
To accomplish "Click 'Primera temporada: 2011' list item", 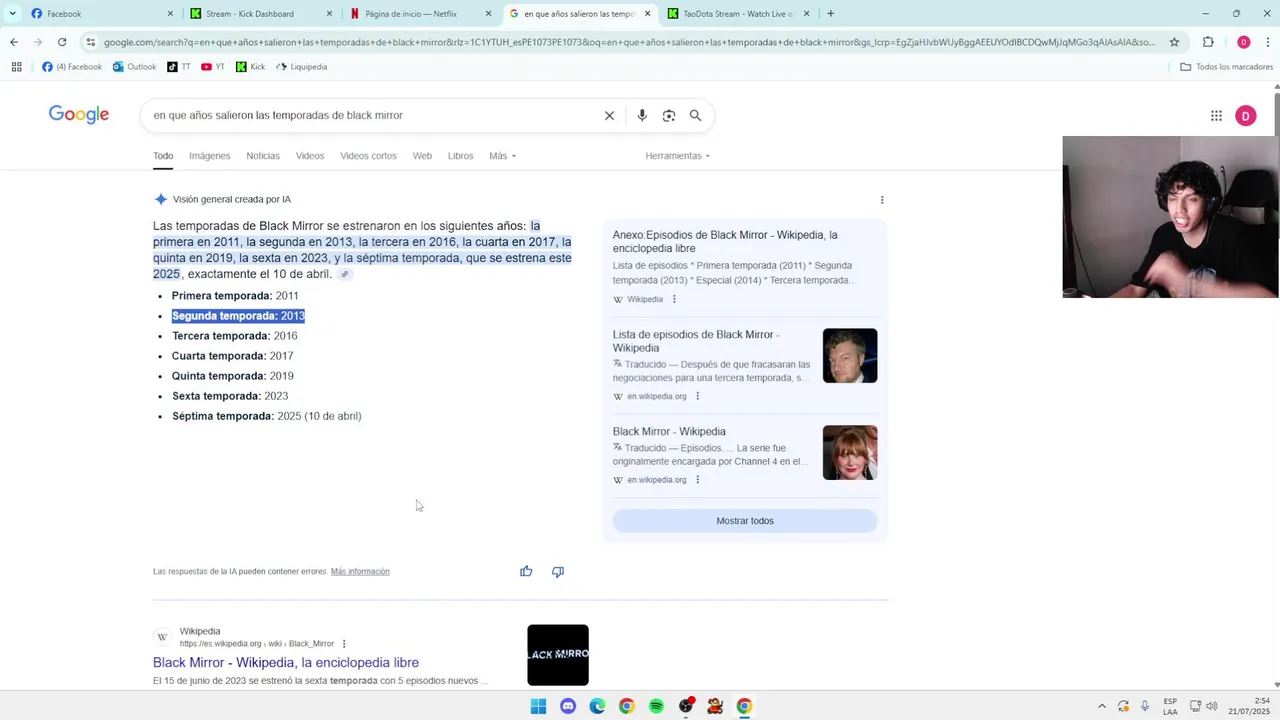I will click(235, 296).
